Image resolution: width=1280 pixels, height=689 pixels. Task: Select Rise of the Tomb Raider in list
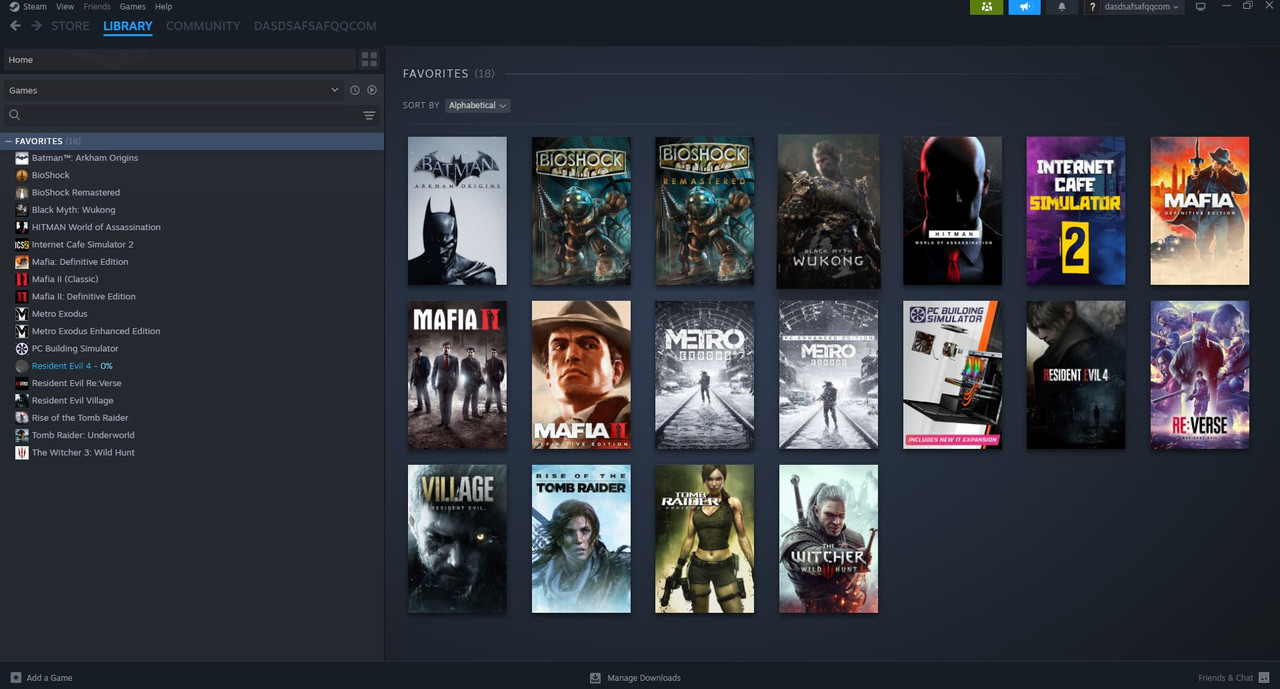pyautogui.click(x=80, y=418)
